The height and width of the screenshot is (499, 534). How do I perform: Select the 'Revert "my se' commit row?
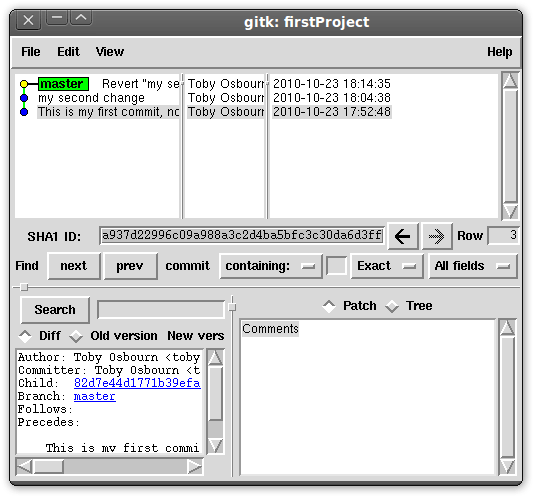tap(140, 84)
